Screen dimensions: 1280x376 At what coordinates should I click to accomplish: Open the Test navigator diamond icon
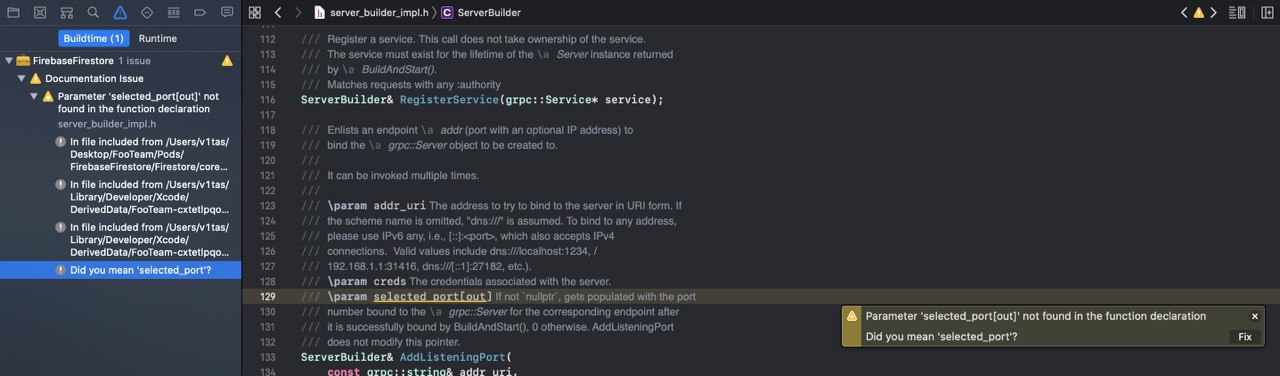pos(147,13)
